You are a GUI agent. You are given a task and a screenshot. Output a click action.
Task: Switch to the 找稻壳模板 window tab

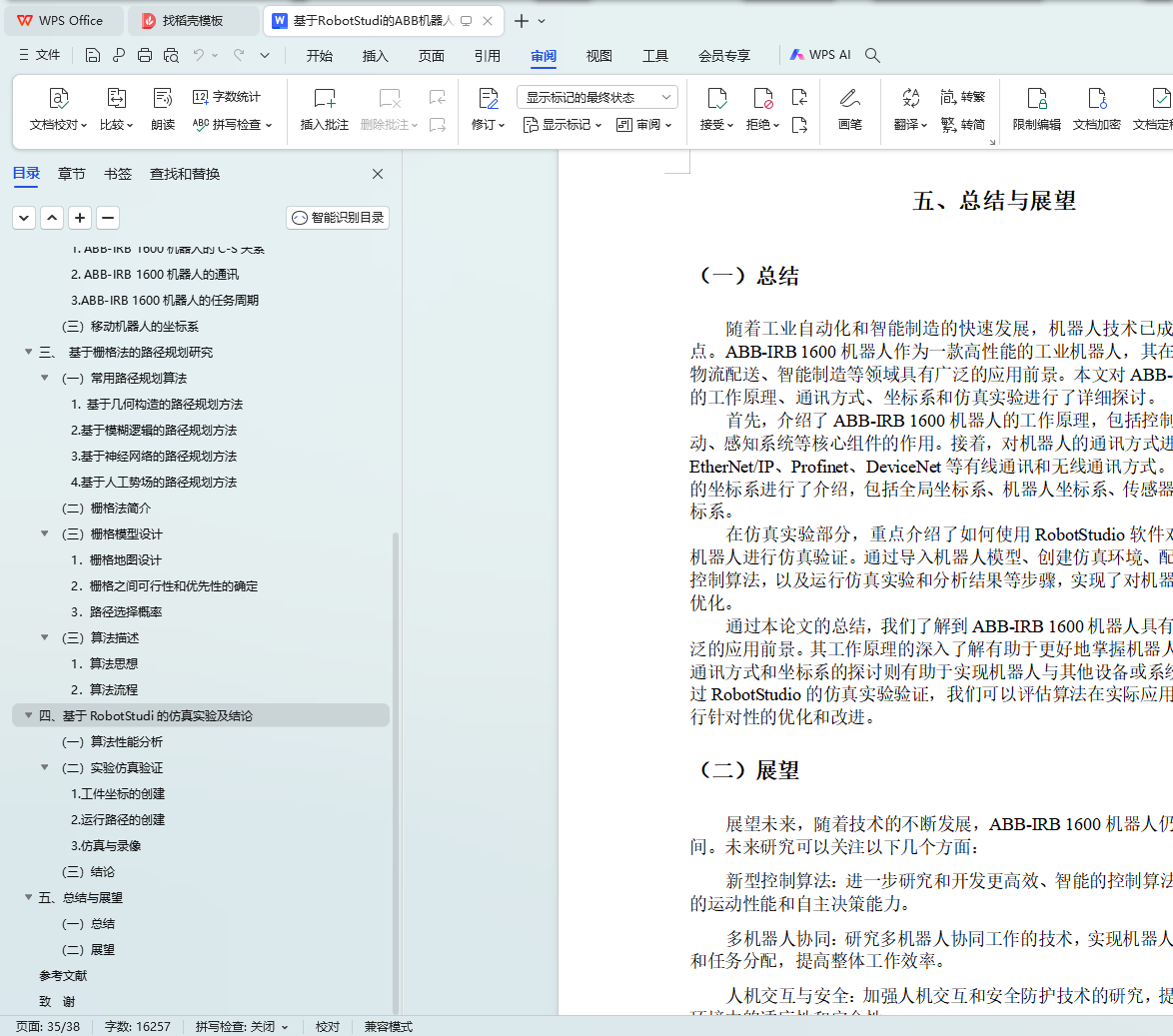click(x=193, y=21)
